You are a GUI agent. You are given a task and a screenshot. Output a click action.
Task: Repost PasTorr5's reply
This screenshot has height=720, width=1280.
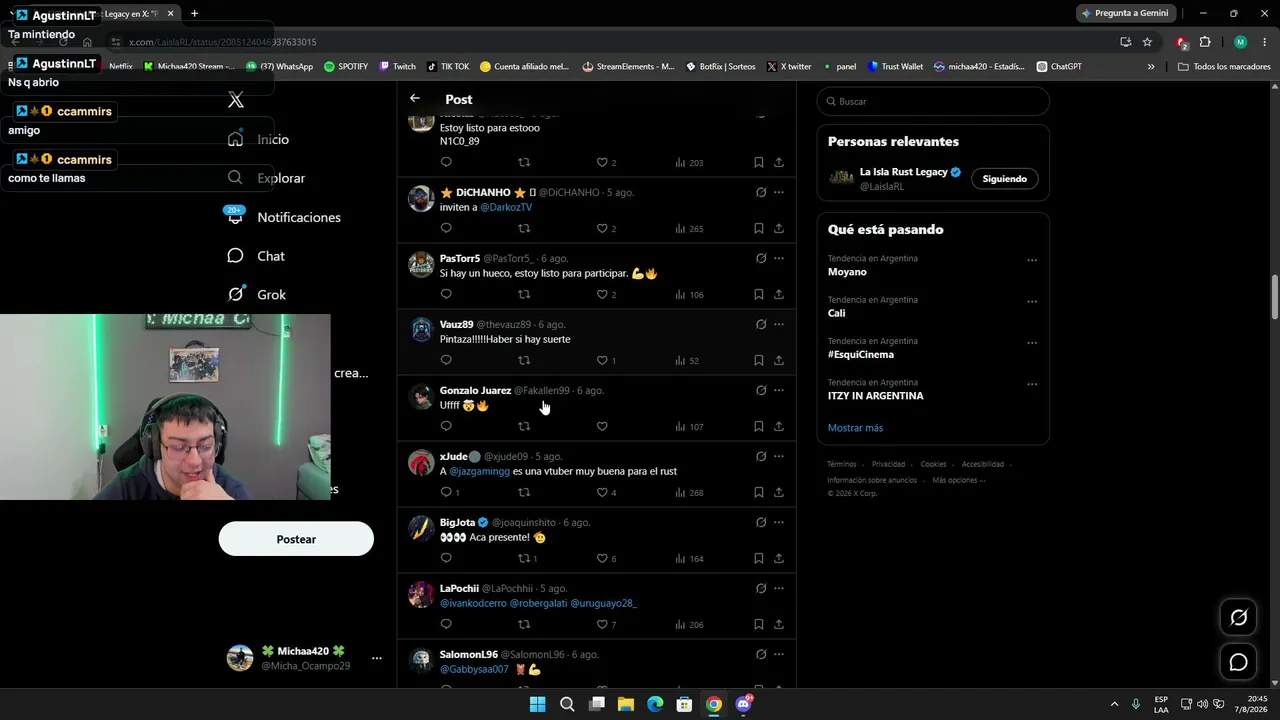pyautogui.click(x=524, y=294)
